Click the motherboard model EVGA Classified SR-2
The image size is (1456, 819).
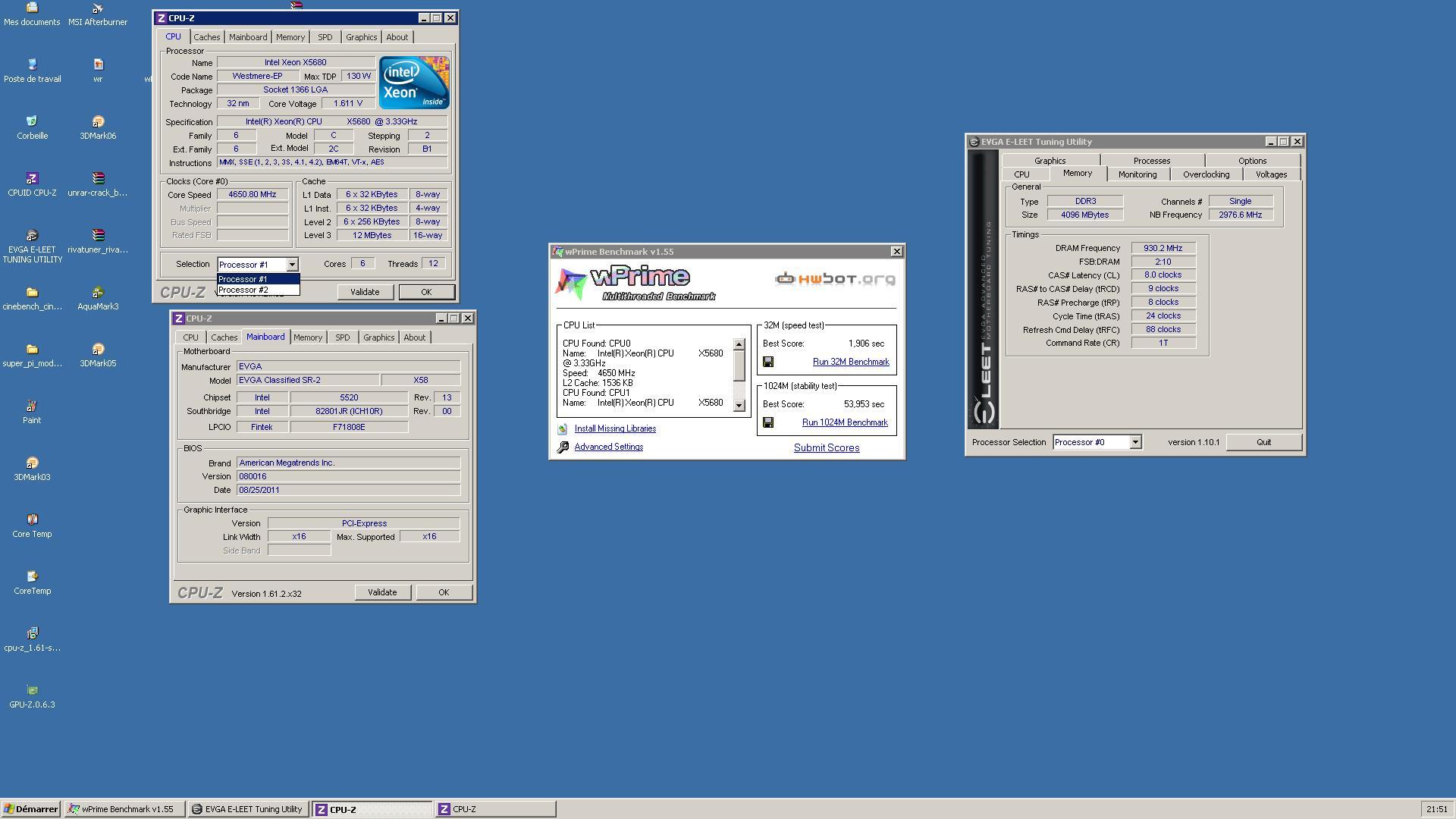tap(307, 381)
